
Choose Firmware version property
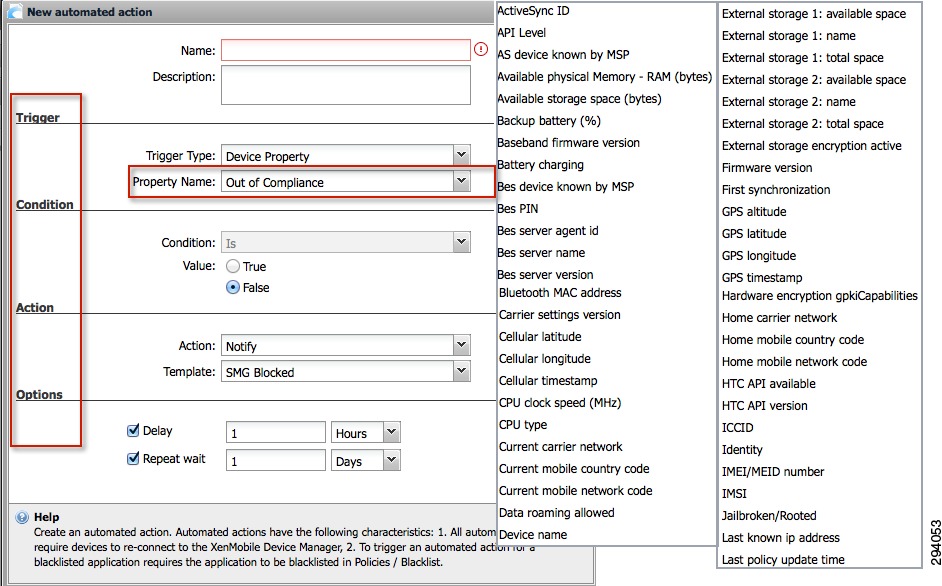(x=767, y=168)
